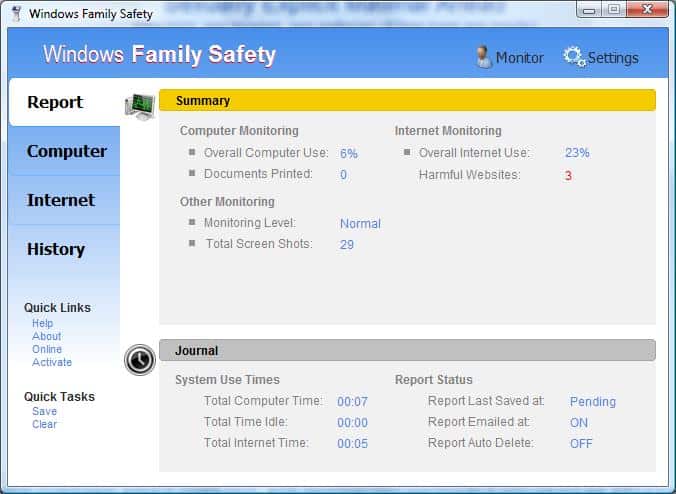676x494 pixels.
Task: Save the report via Quick Tasks
Action: point(44,411)
